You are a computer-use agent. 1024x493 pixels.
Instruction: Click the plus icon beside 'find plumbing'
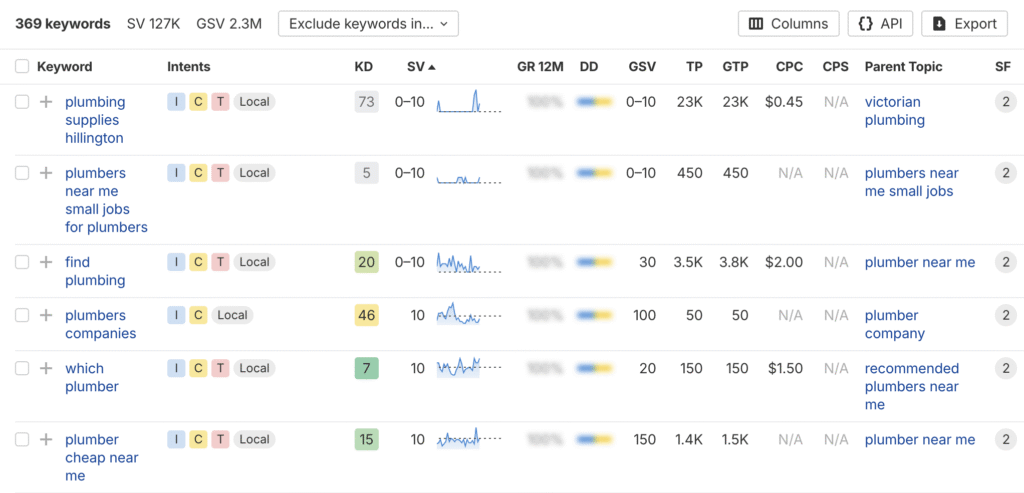[x=46, y=262]
